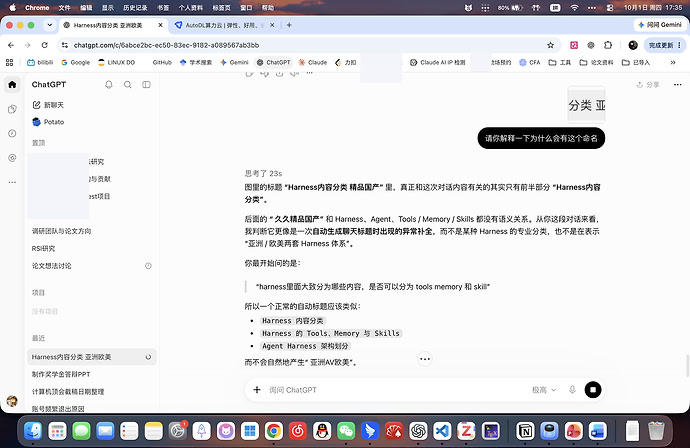This screenshot has height=448, width=690.
Task: Click the microphone dictation icon
Action: [x=572, y=389]
